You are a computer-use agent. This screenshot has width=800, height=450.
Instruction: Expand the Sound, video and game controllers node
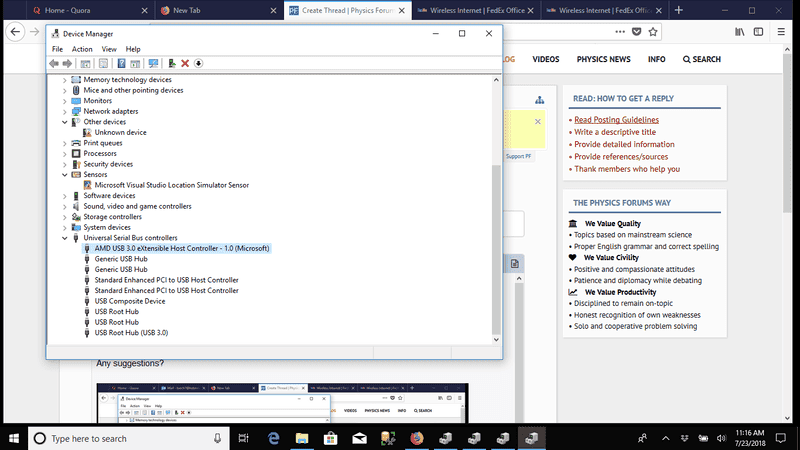[66, 206]
